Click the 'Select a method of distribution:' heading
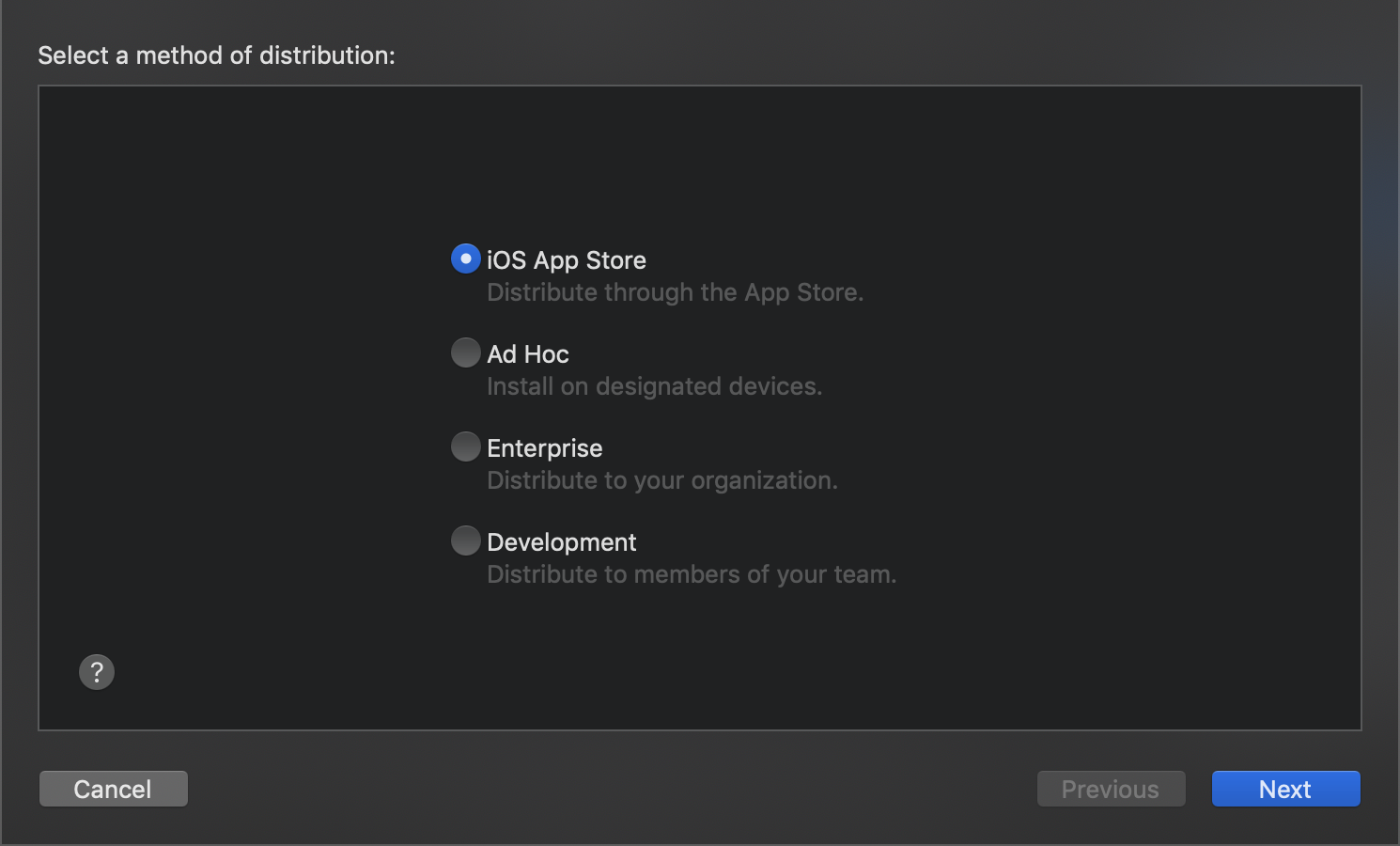Viewport: 1400px width, 846px height. [x=216, y=55]
